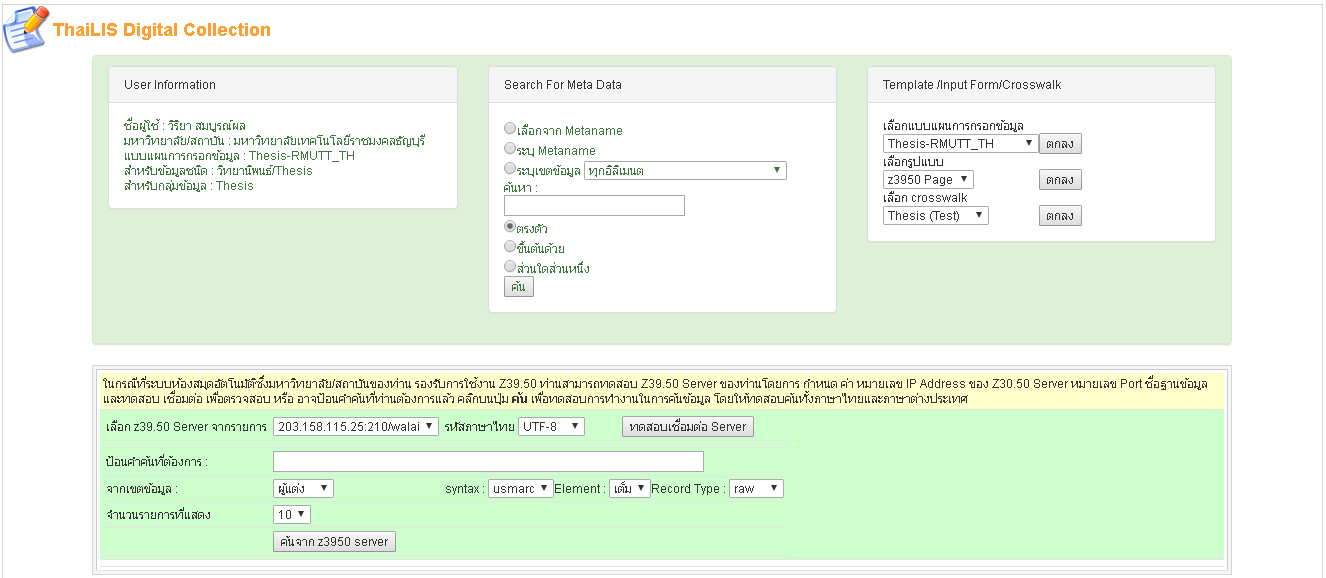Click the เลือก z39.50 Server จากรายการ label
This screenshot has width=1326, height=578.
(x=186, y=427)
